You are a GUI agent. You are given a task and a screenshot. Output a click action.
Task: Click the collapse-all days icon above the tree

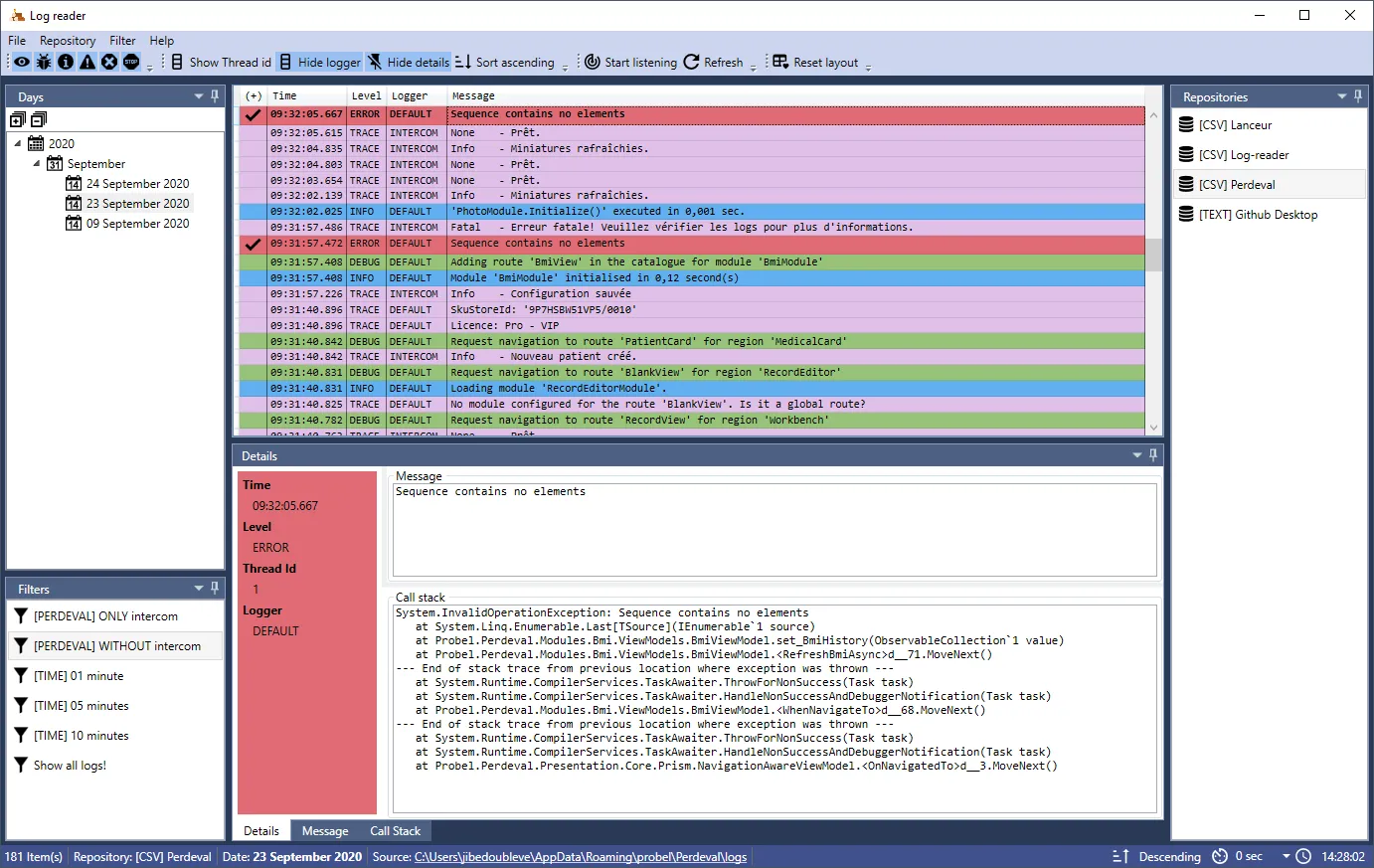pos(37,118)
